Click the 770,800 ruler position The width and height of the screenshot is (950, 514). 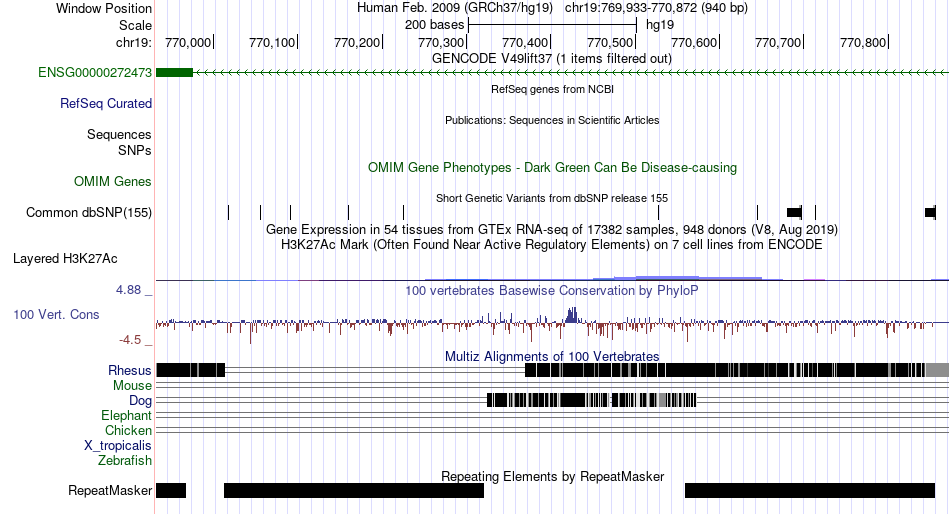(864, 42)
